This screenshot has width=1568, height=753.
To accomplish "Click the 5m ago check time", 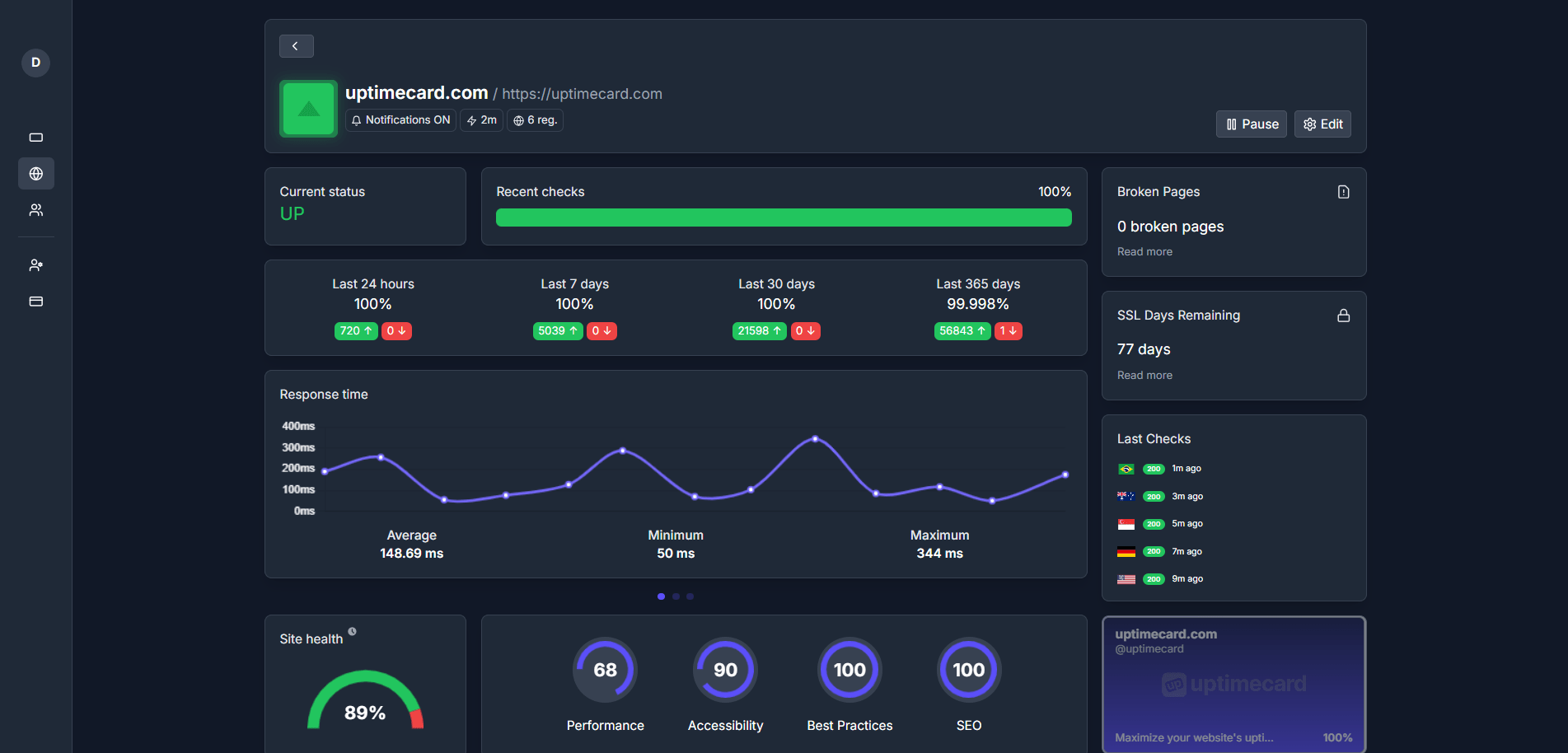I will click(1187, 524).
